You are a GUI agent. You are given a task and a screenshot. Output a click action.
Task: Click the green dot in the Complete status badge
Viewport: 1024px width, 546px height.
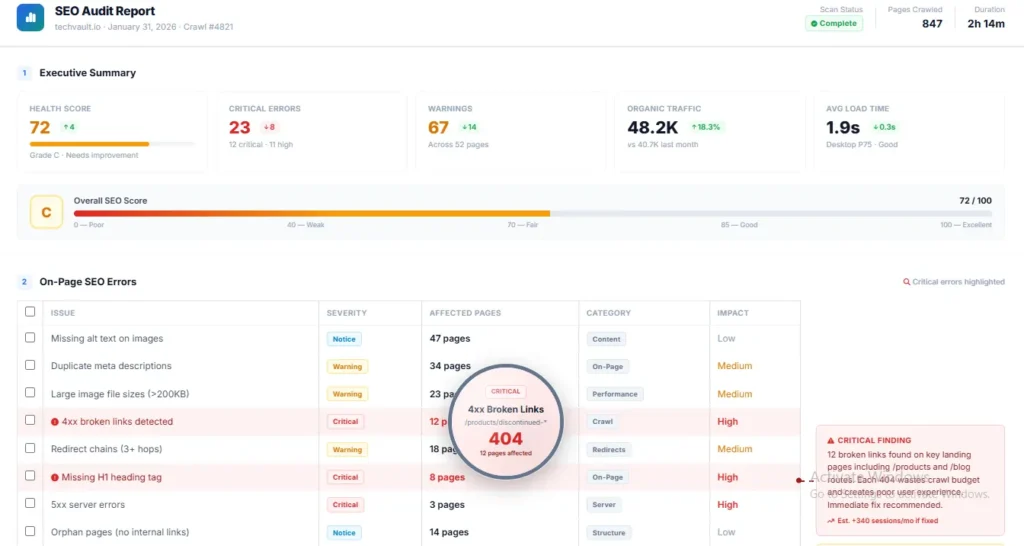[x=814, y=24]
